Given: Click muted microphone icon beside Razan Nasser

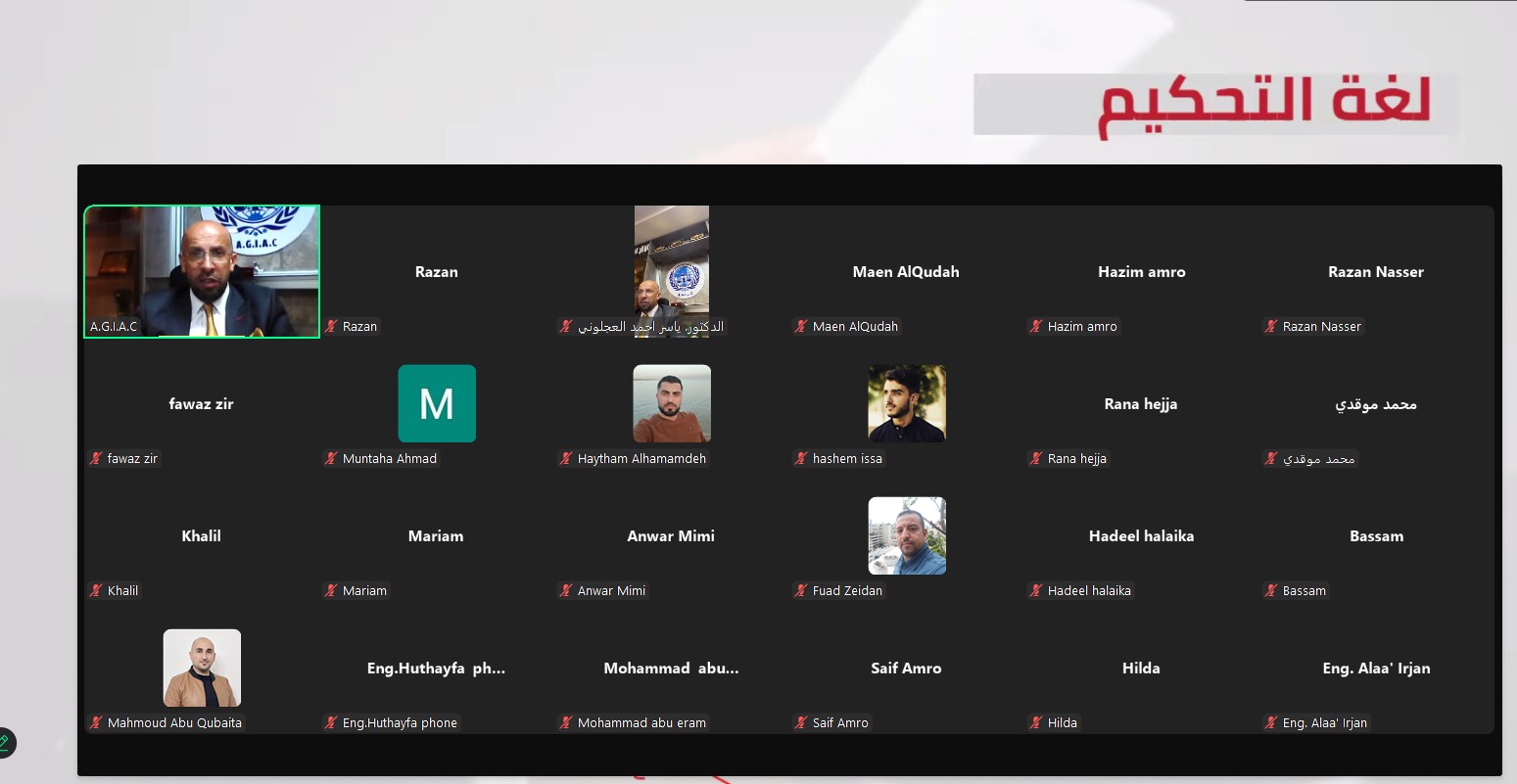Looking at the screenshot, I should point(1271,327).
